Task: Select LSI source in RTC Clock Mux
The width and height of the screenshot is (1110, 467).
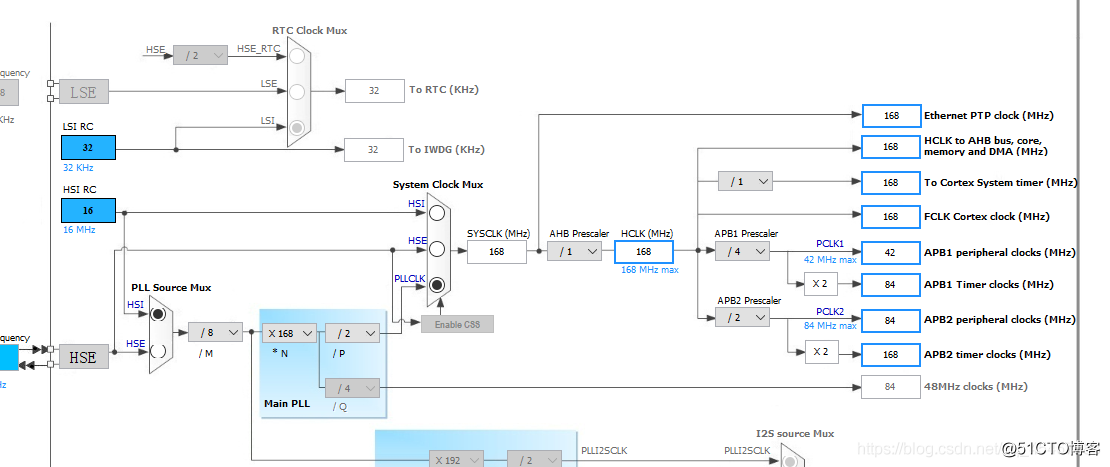Action: 297,127
